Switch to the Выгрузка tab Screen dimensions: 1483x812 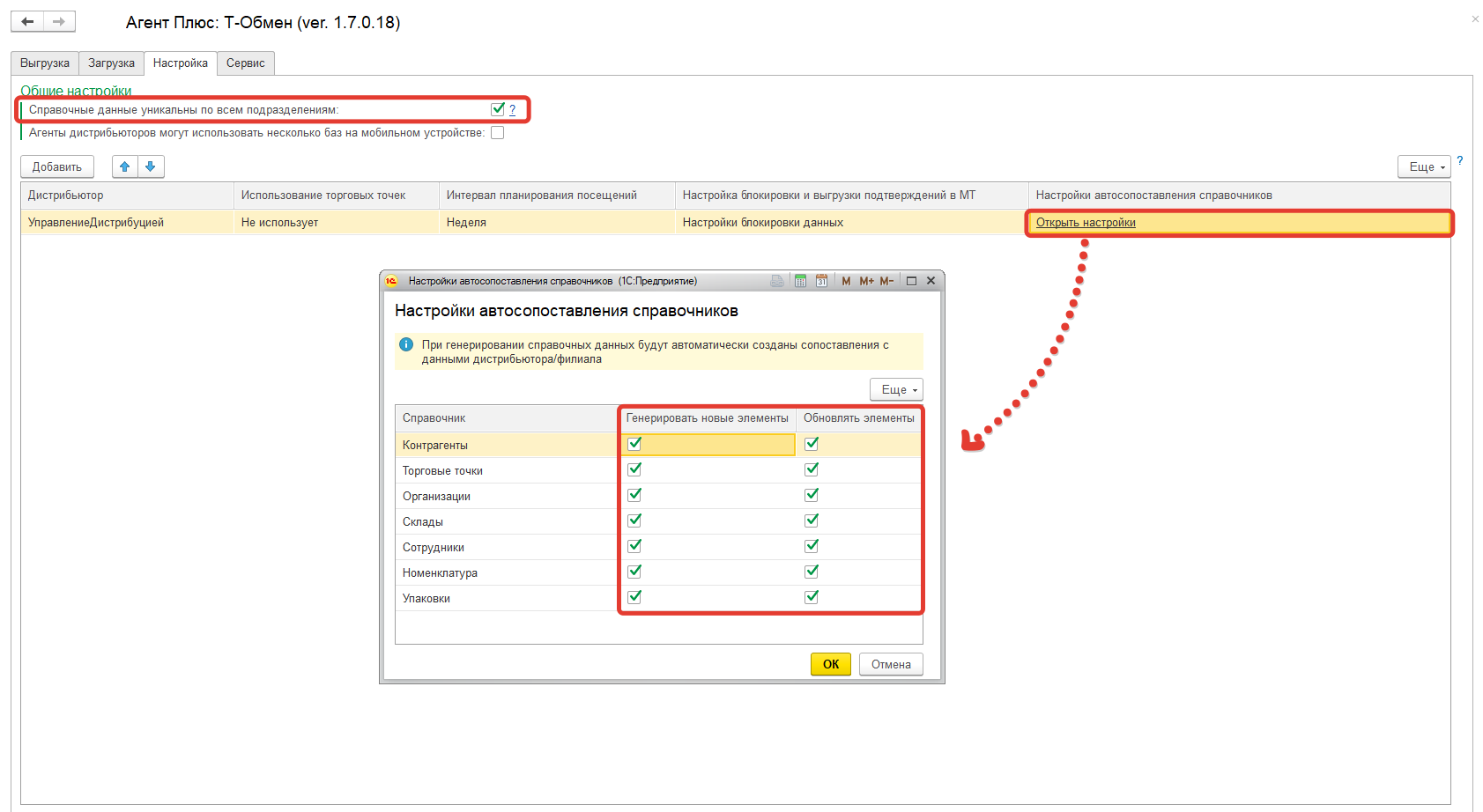(45, 63)
